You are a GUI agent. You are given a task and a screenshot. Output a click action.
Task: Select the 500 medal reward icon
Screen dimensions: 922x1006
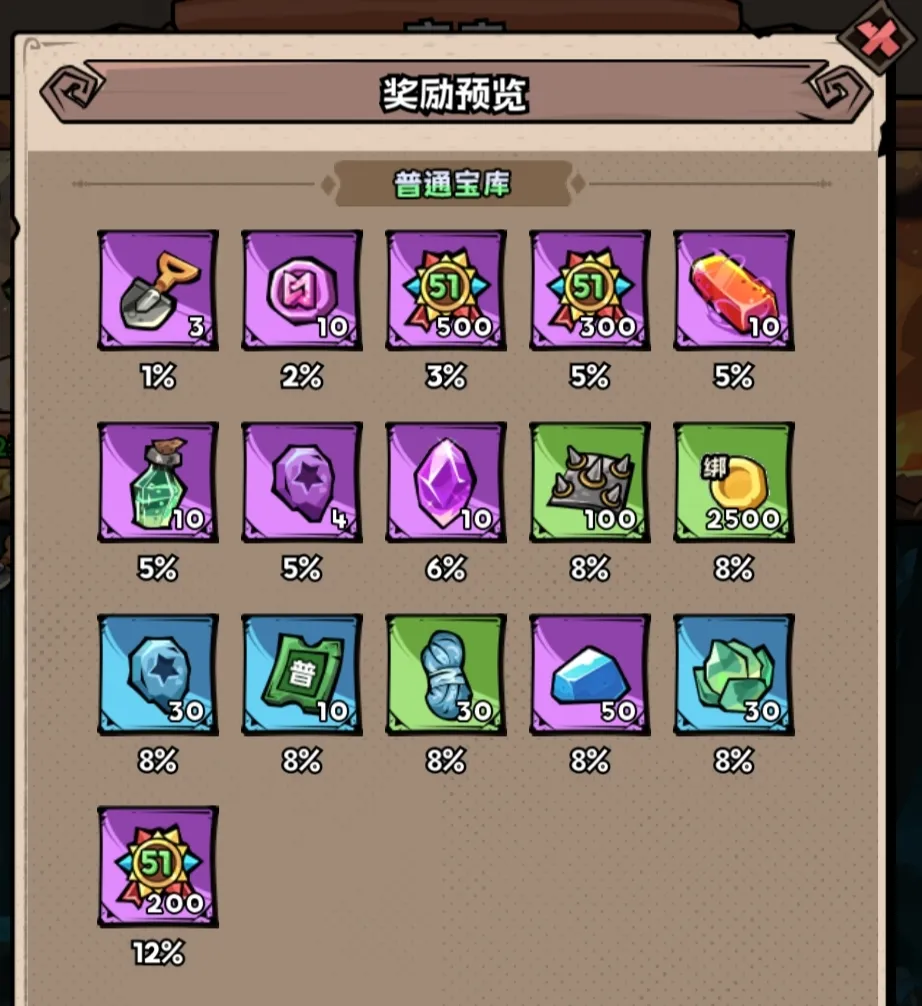tap(446, 290)
